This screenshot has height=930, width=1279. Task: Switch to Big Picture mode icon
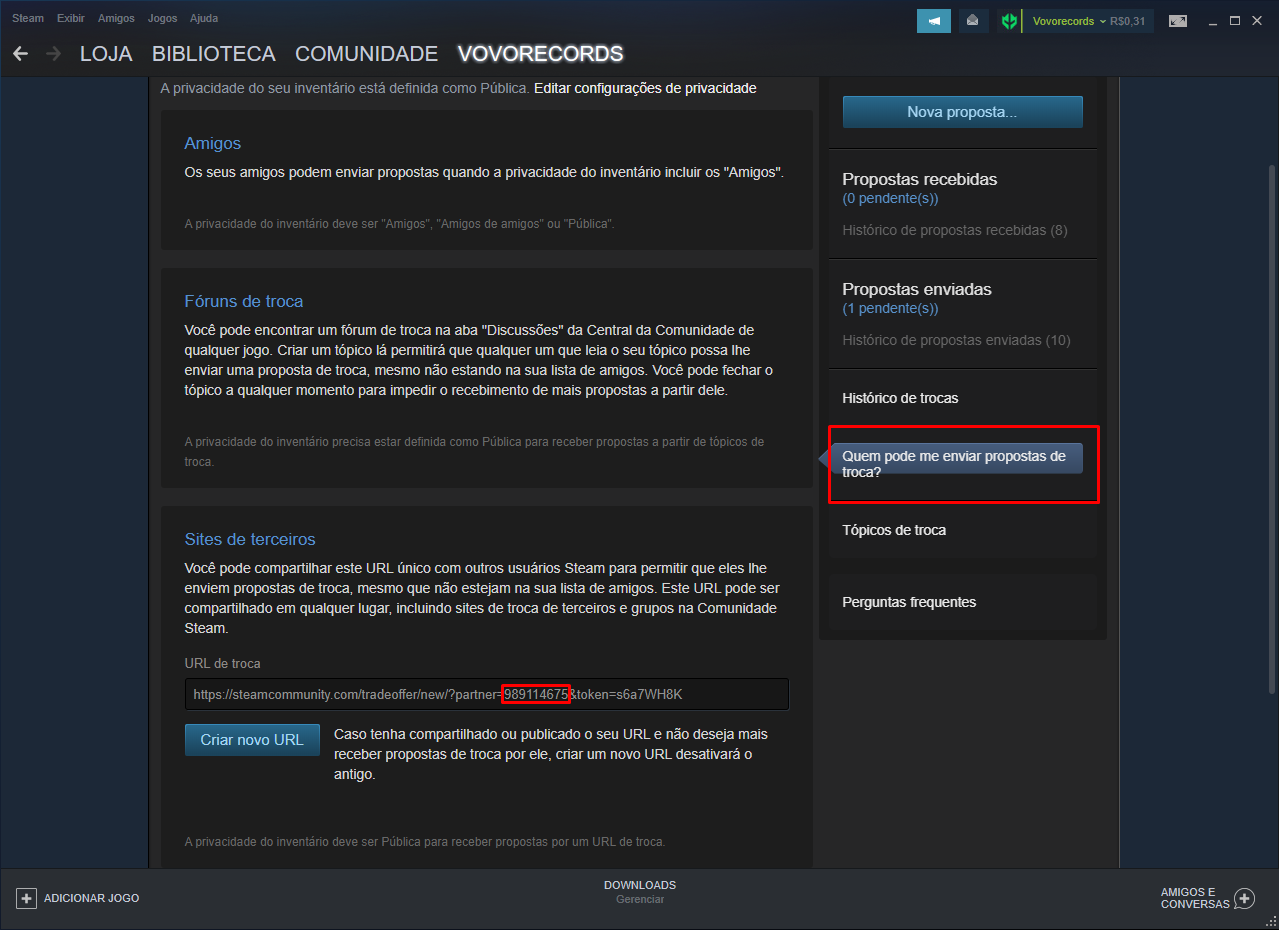pos(1178,21)
